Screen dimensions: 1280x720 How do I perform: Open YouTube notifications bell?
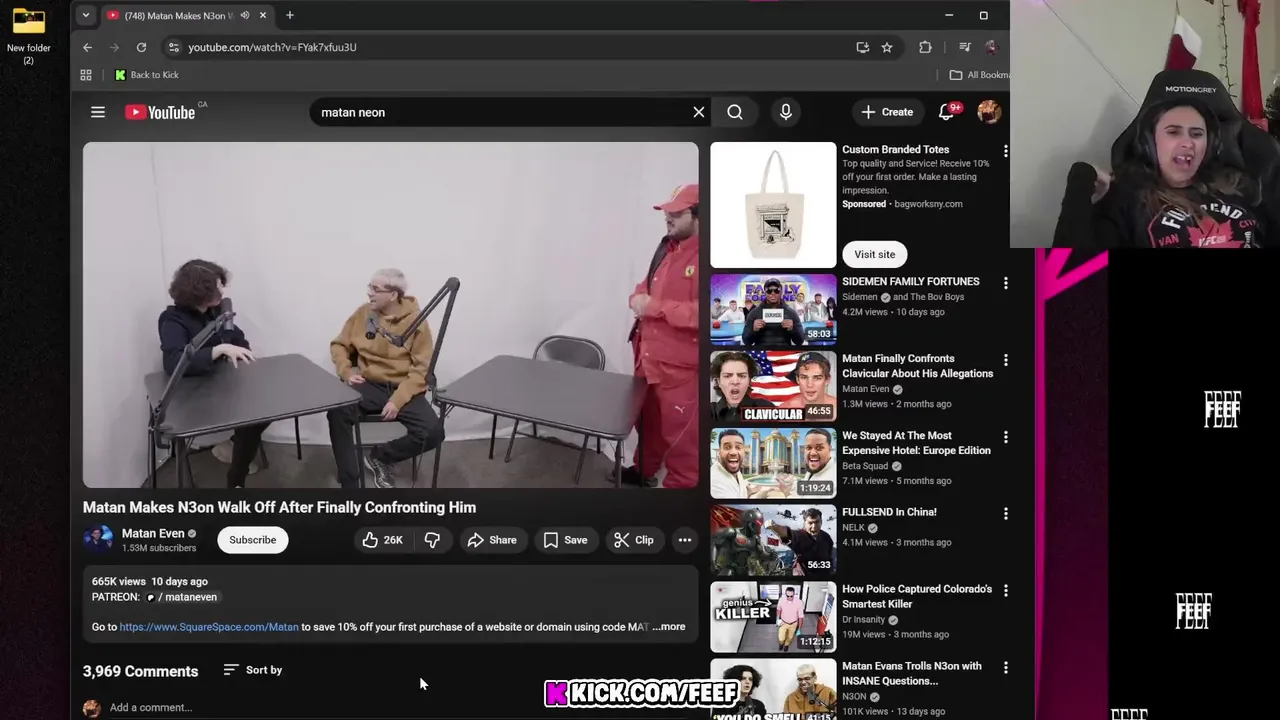[946, 112]
